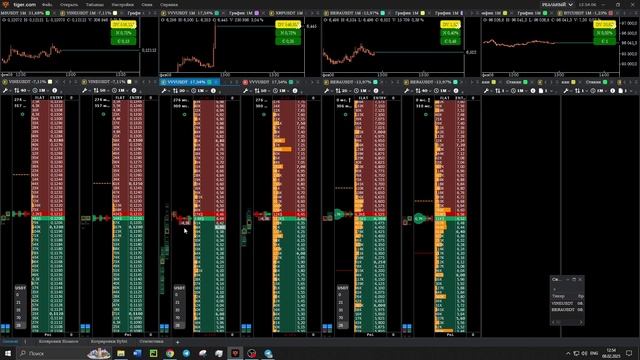This screenshot has height=360, width=640.
Task: Click info icon in second VINEUSDT order book
Action: (134, 90)
